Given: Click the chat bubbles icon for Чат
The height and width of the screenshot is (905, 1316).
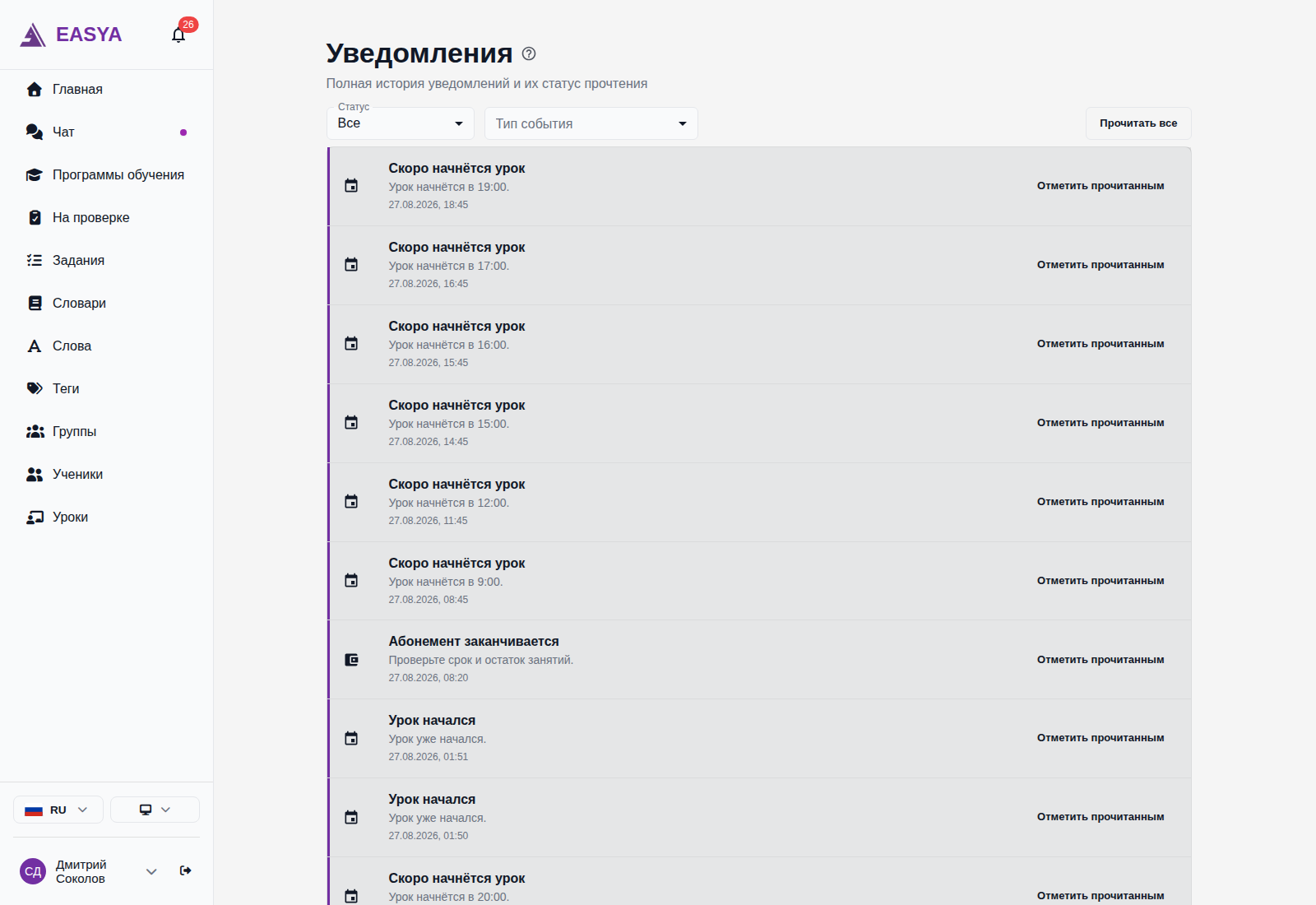Looking at the screenshot, I should pos(35,132).
